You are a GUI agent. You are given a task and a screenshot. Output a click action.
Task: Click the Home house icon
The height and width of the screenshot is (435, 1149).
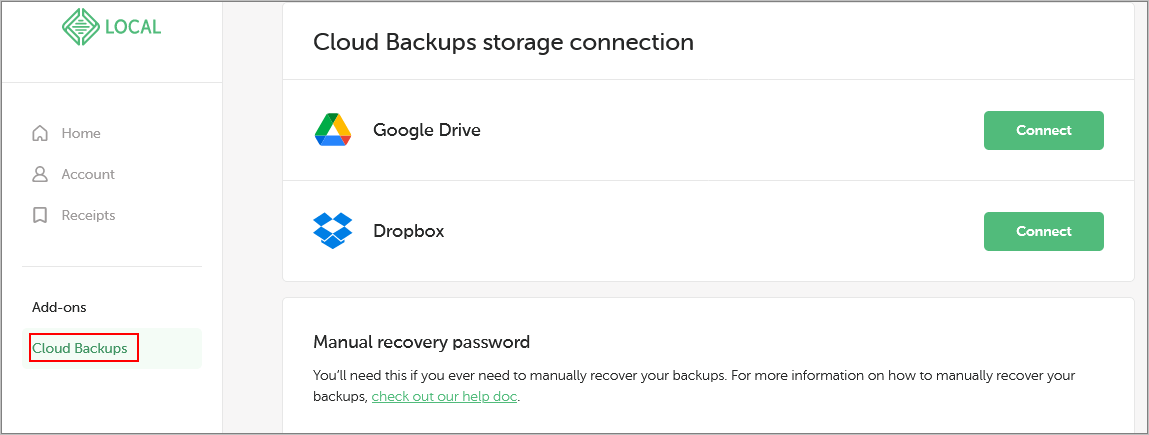40,133
